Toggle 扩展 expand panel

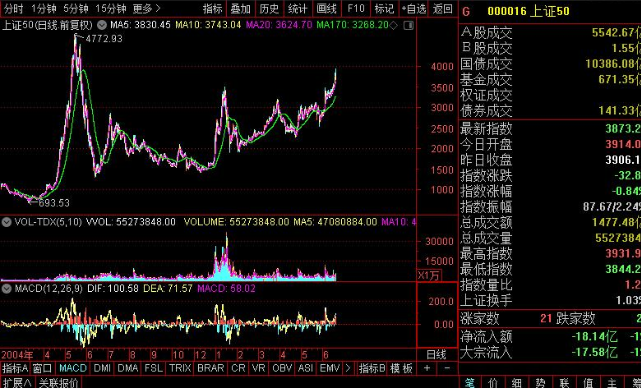point(17,383)
